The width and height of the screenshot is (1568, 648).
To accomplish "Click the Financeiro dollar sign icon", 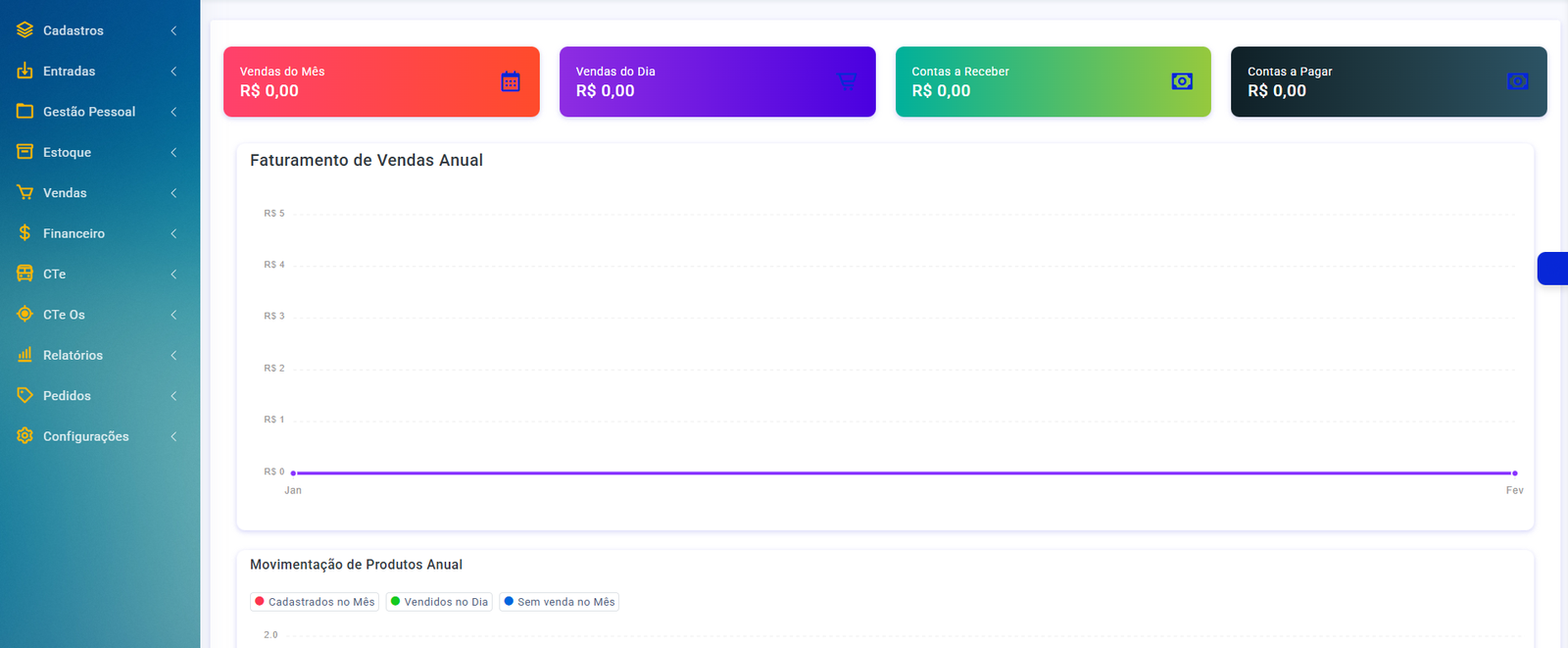I will tap(24, 233).
